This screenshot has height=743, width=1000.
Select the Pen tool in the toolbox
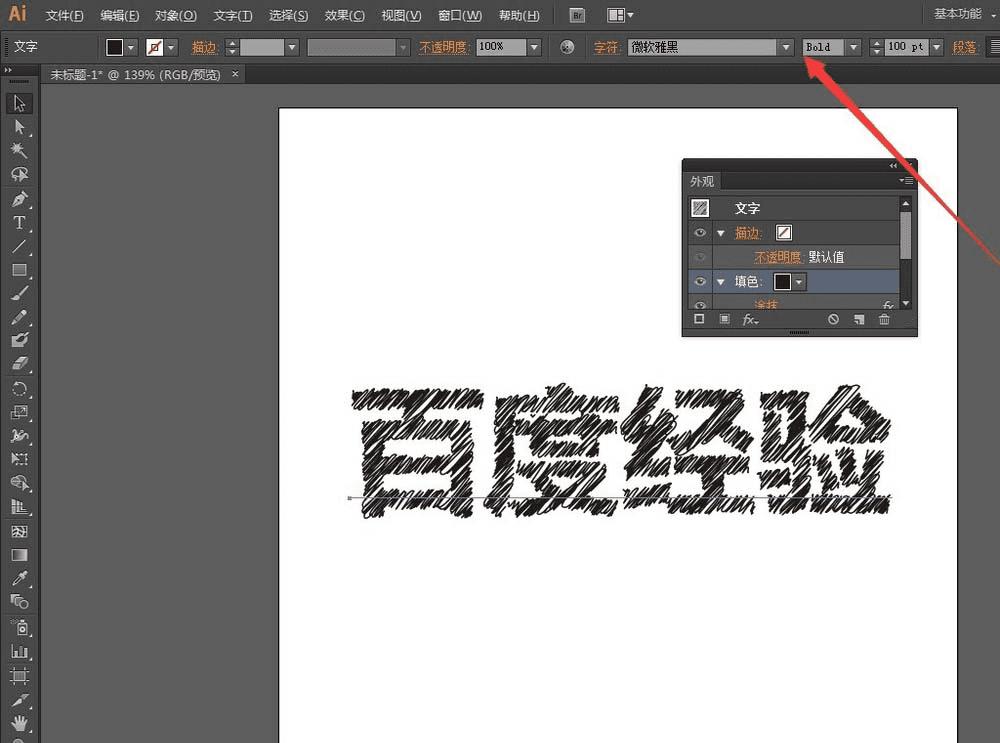(19, 198)
